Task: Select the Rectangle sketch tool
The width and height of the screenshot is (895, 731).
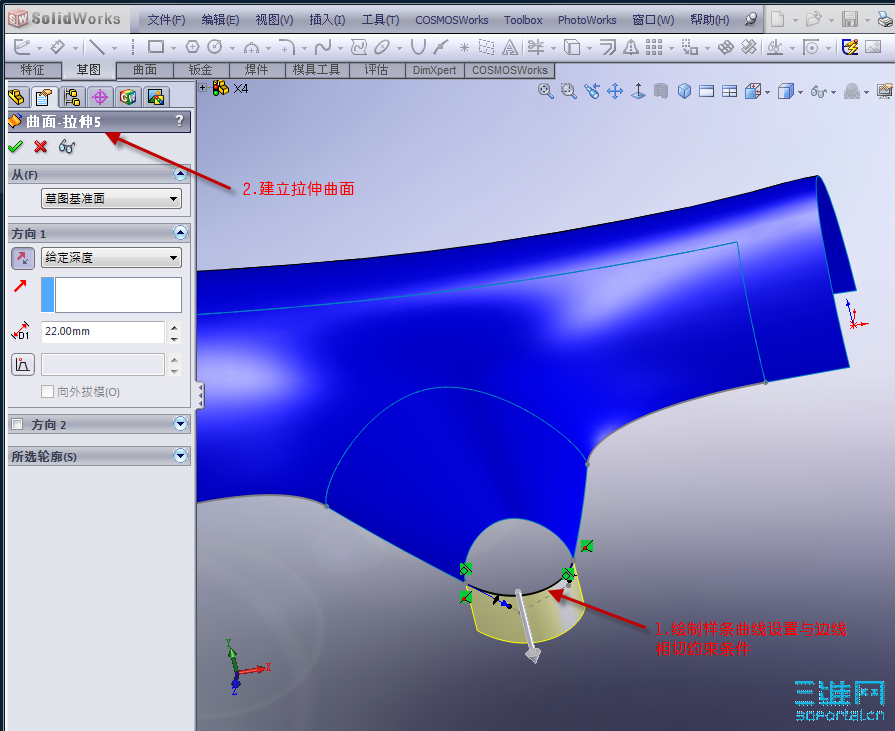Action: [156, 47]
